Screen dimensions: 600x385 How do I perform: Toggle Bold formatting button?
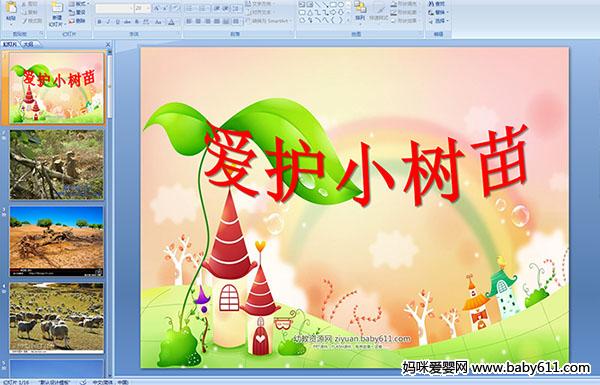pyautogui.click(x=99, y=22)
